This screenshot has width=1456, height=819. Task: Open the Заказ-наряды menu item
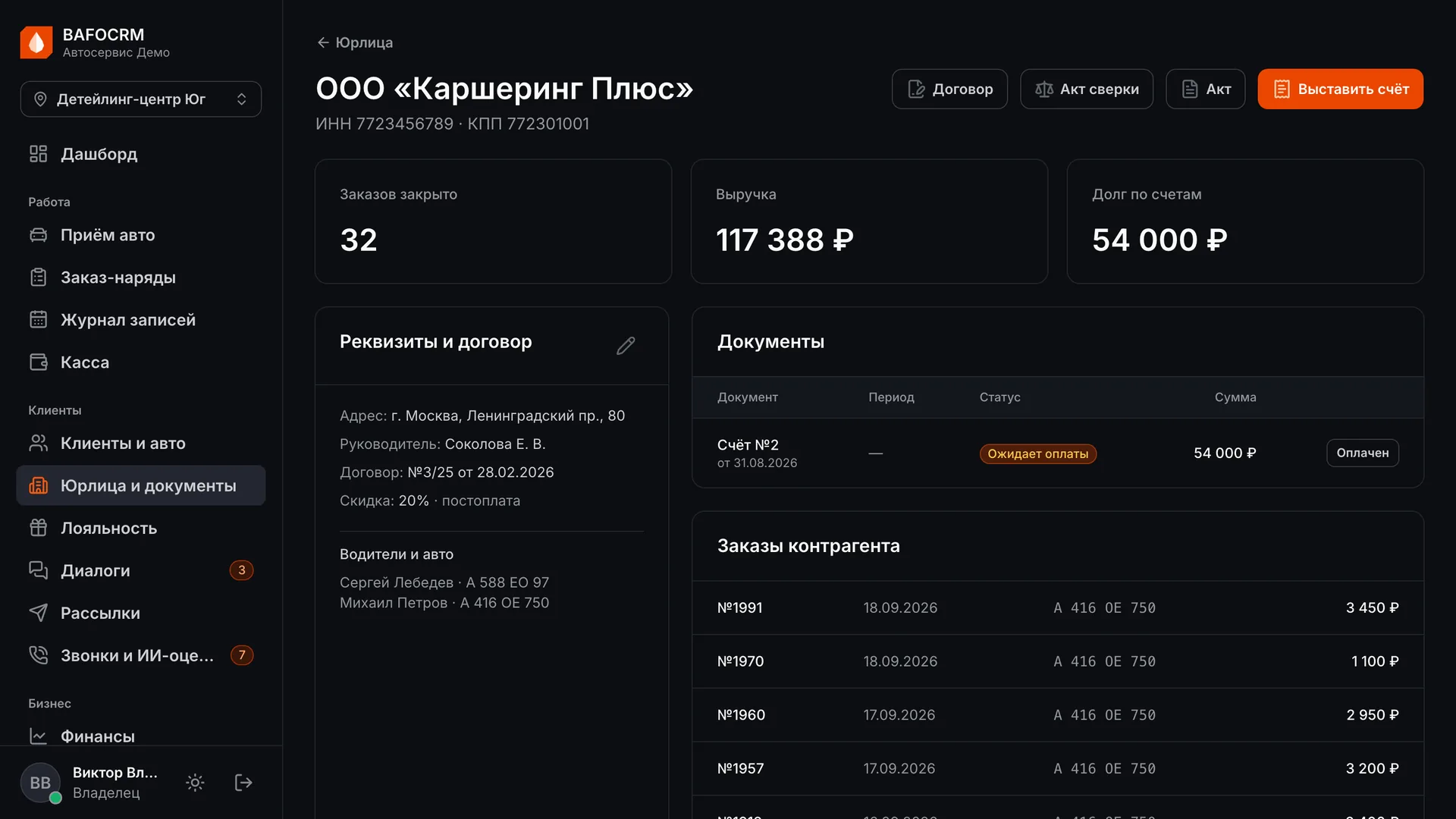coord(141,278)
